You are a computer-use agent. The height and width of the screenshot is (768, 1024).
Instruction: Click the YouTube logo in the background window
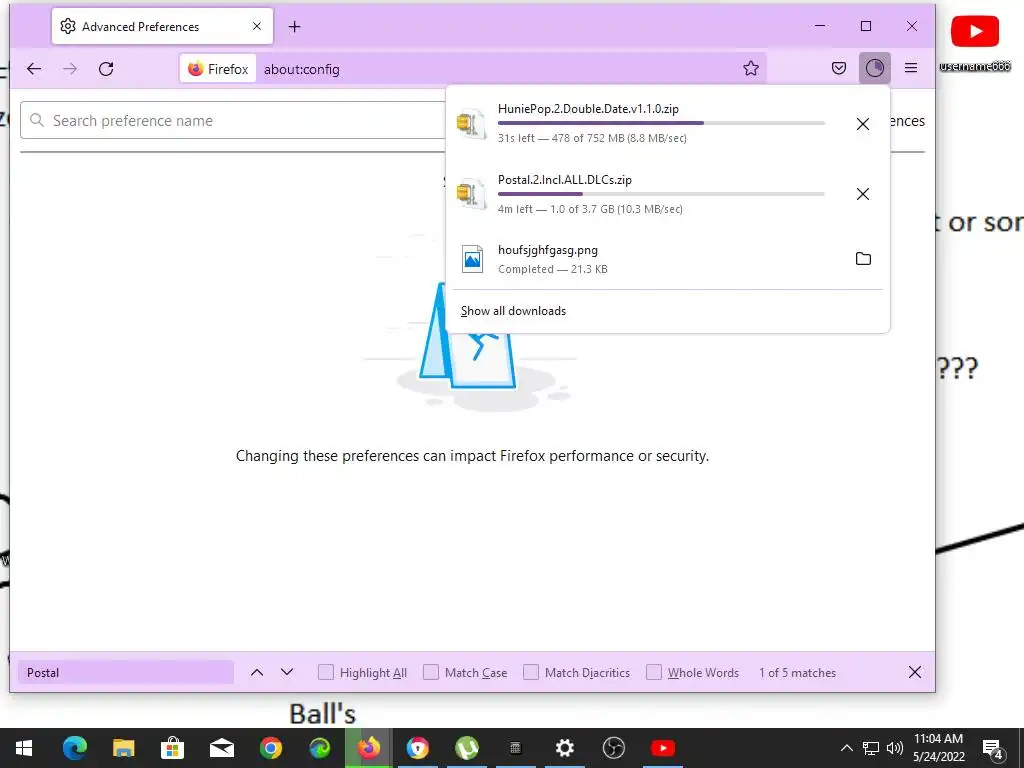(x=975, y=31)
